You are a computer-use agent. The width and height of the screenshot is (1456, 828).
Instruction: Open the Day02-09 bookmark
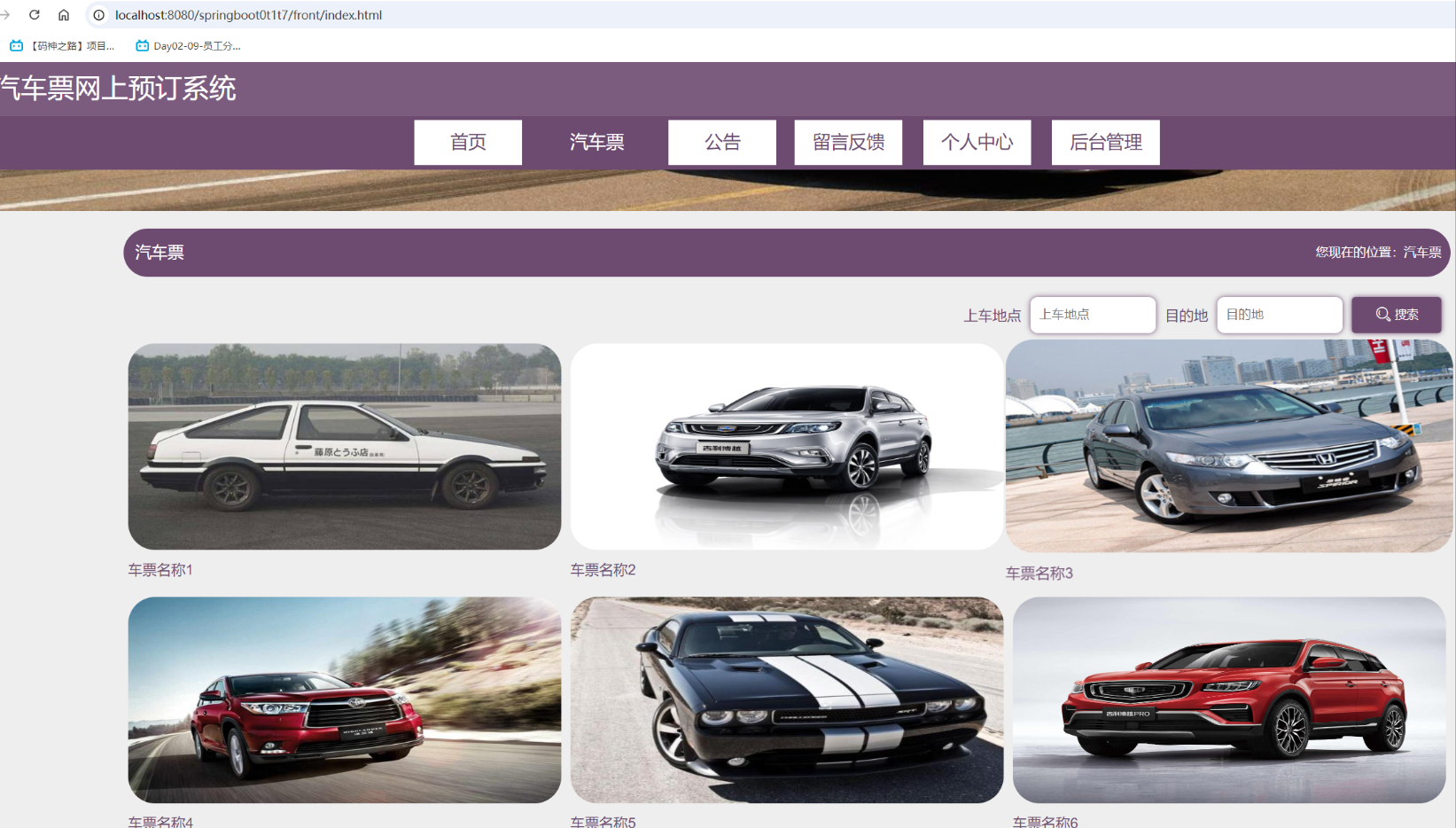tap(188, 45)
